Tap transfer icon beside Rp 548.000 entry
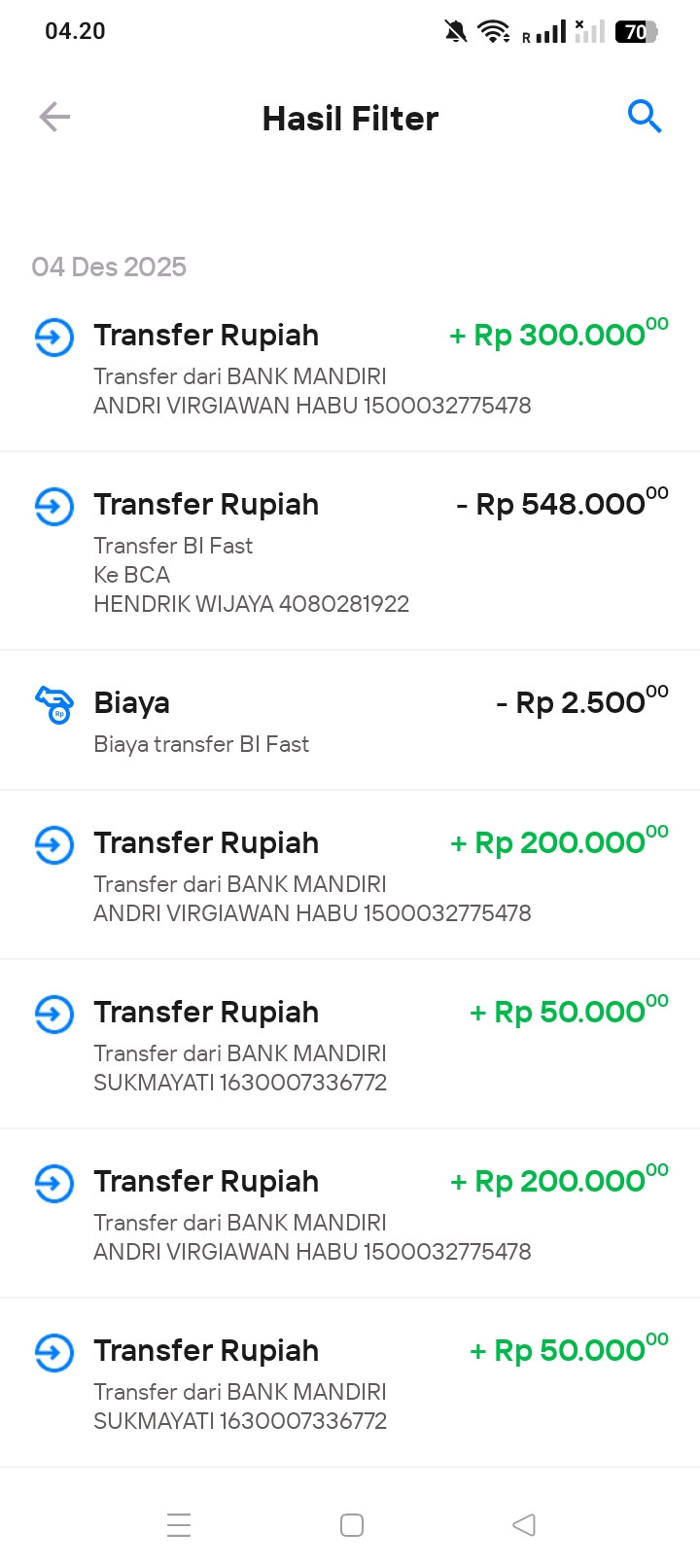Image resolution: width=700 pixels, height=1568 pixels. tap(54, 507)
